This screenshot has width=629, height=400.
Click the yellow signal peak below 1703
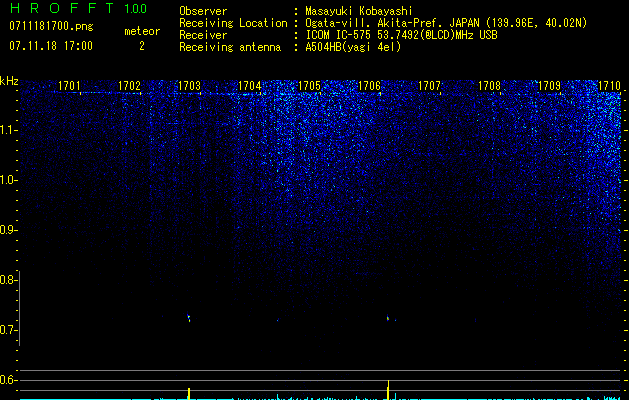click(x=189, y=394)
